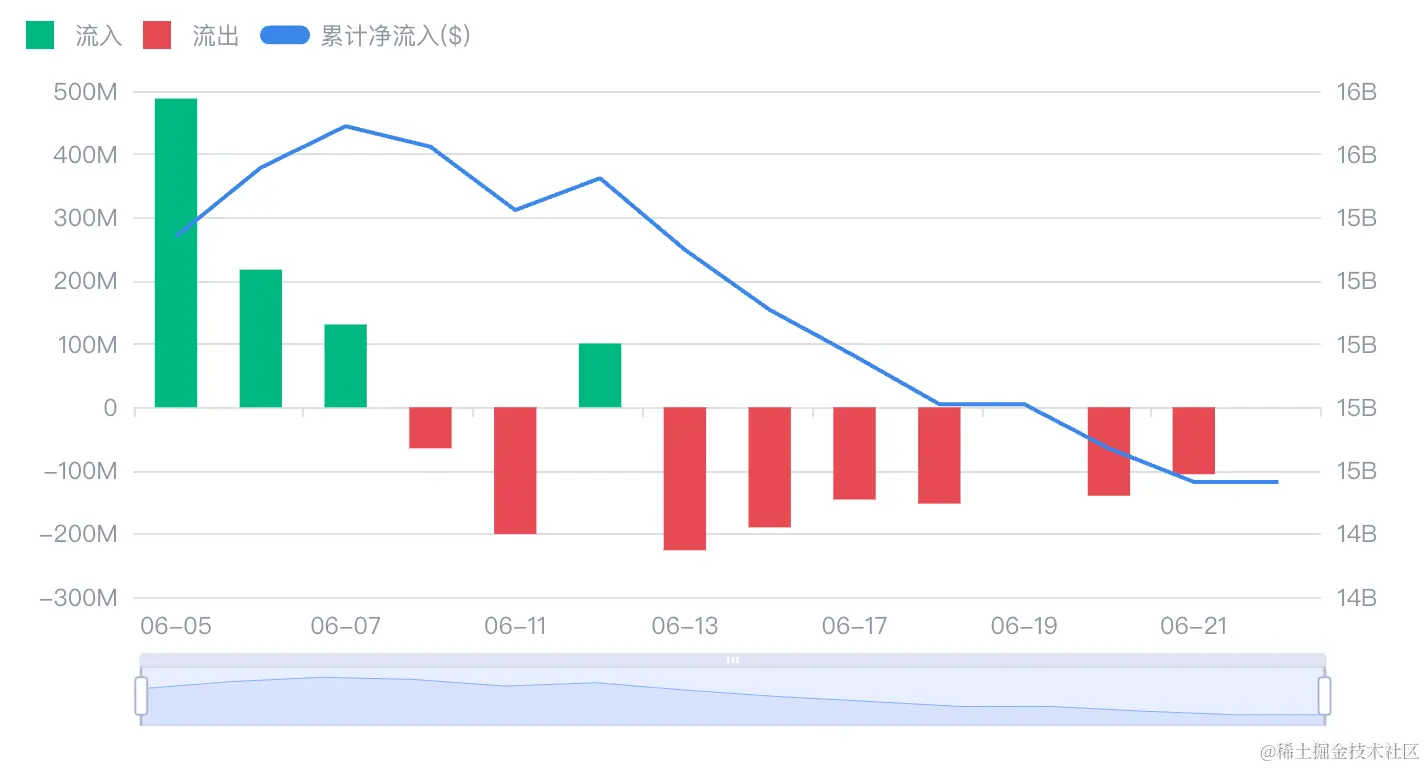Select the red outflow bar above 06-11
Screen dimensions: 1426x768
[x=515, y=470]
